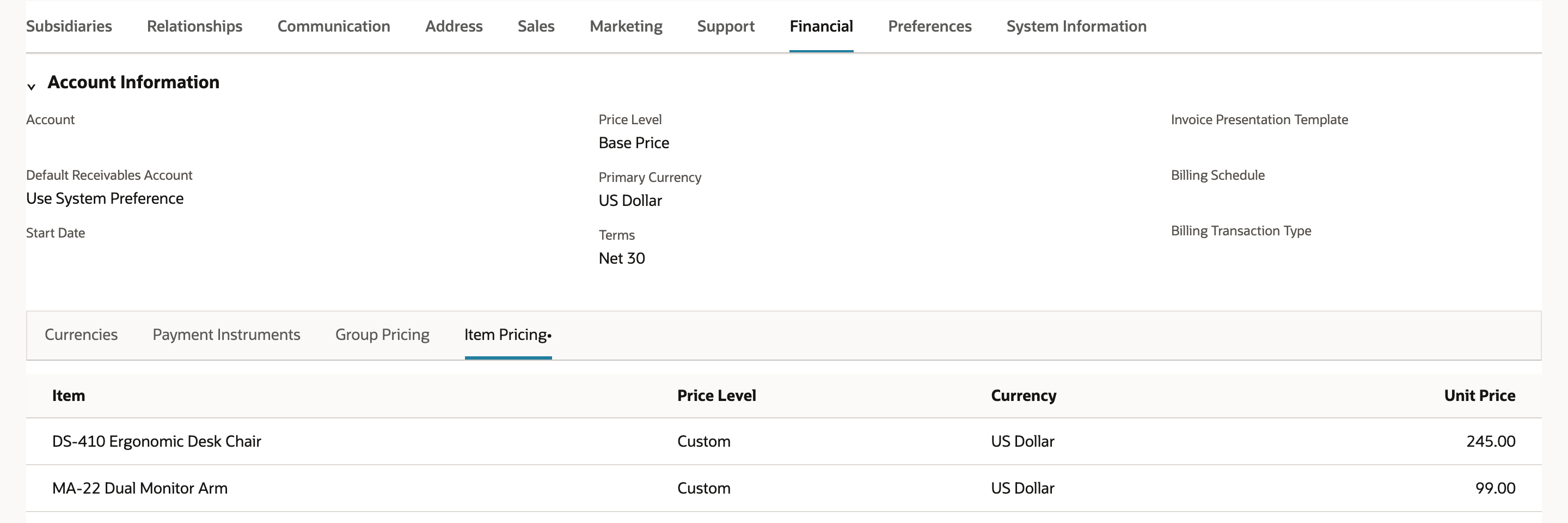
Task: Click the 99.00 unit price cell
Action: tap(1495, 488)
